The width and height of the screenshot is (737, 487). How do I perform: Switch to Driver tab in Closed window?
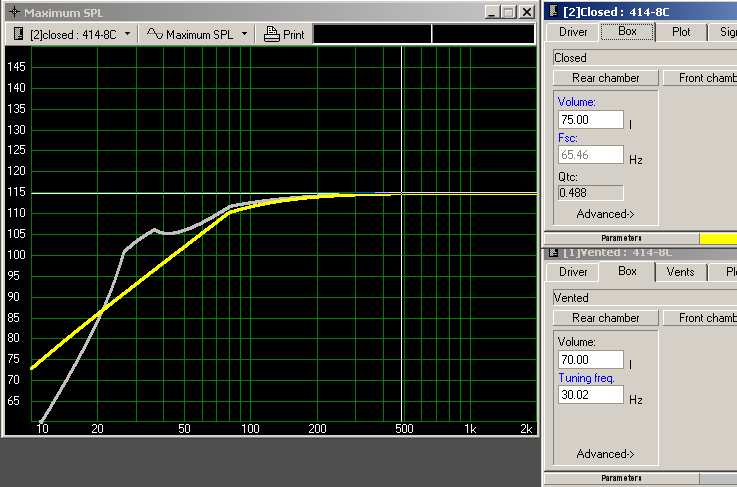[573, 32]
